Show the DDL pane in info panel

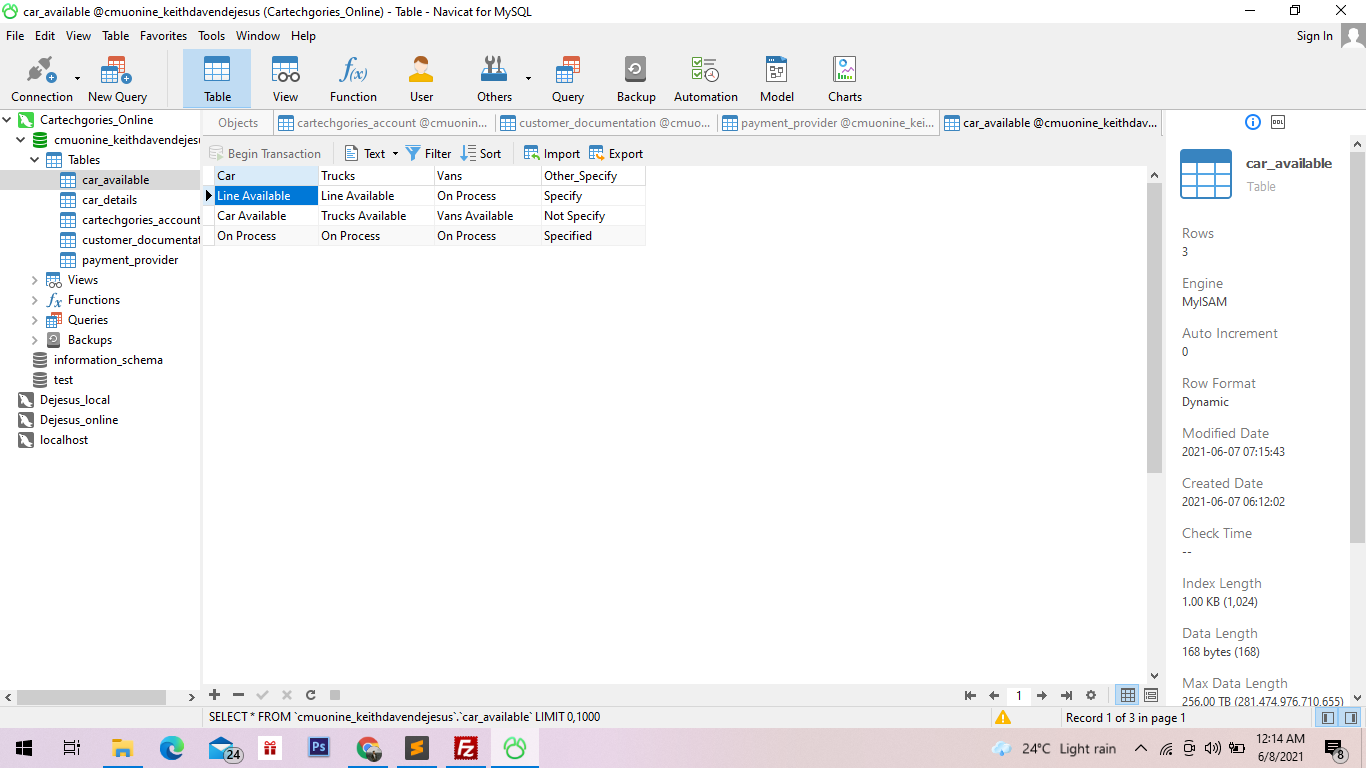point(1278,122)
